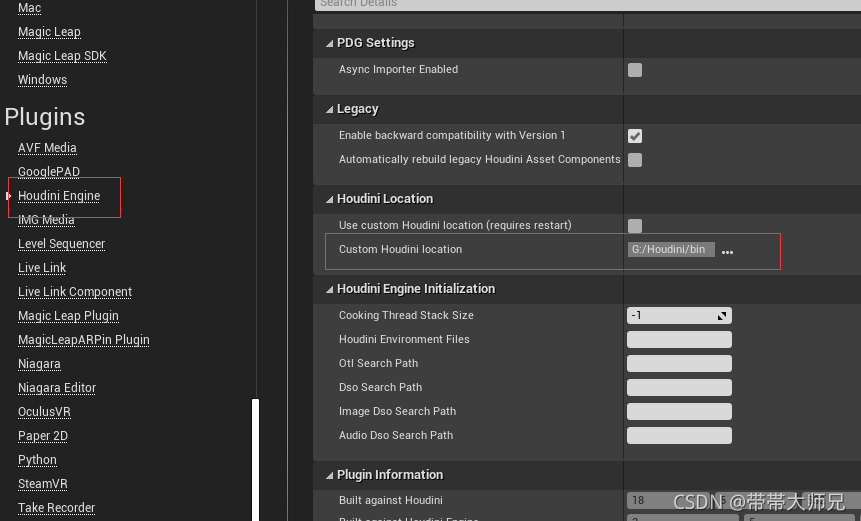This screenshot has width=861, height=521.
Task: Collapse the Legacy section
Action: click(329, 109)
